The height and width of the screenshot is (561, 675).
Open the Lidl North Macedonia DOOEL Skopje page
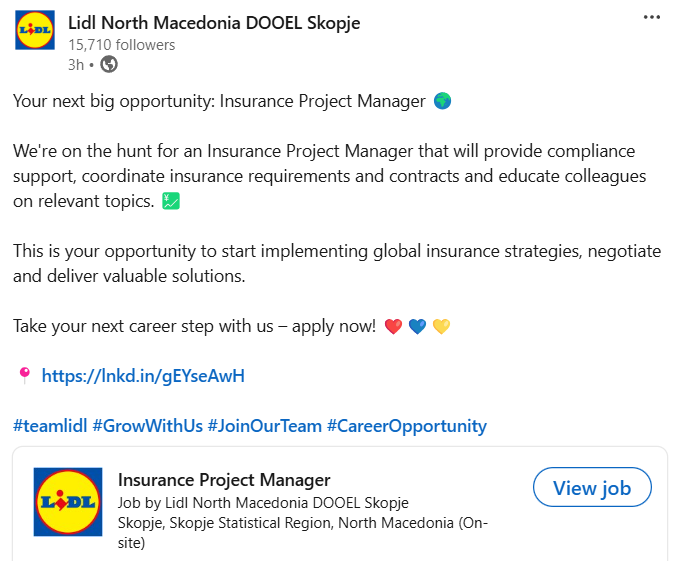coord(214,22)
